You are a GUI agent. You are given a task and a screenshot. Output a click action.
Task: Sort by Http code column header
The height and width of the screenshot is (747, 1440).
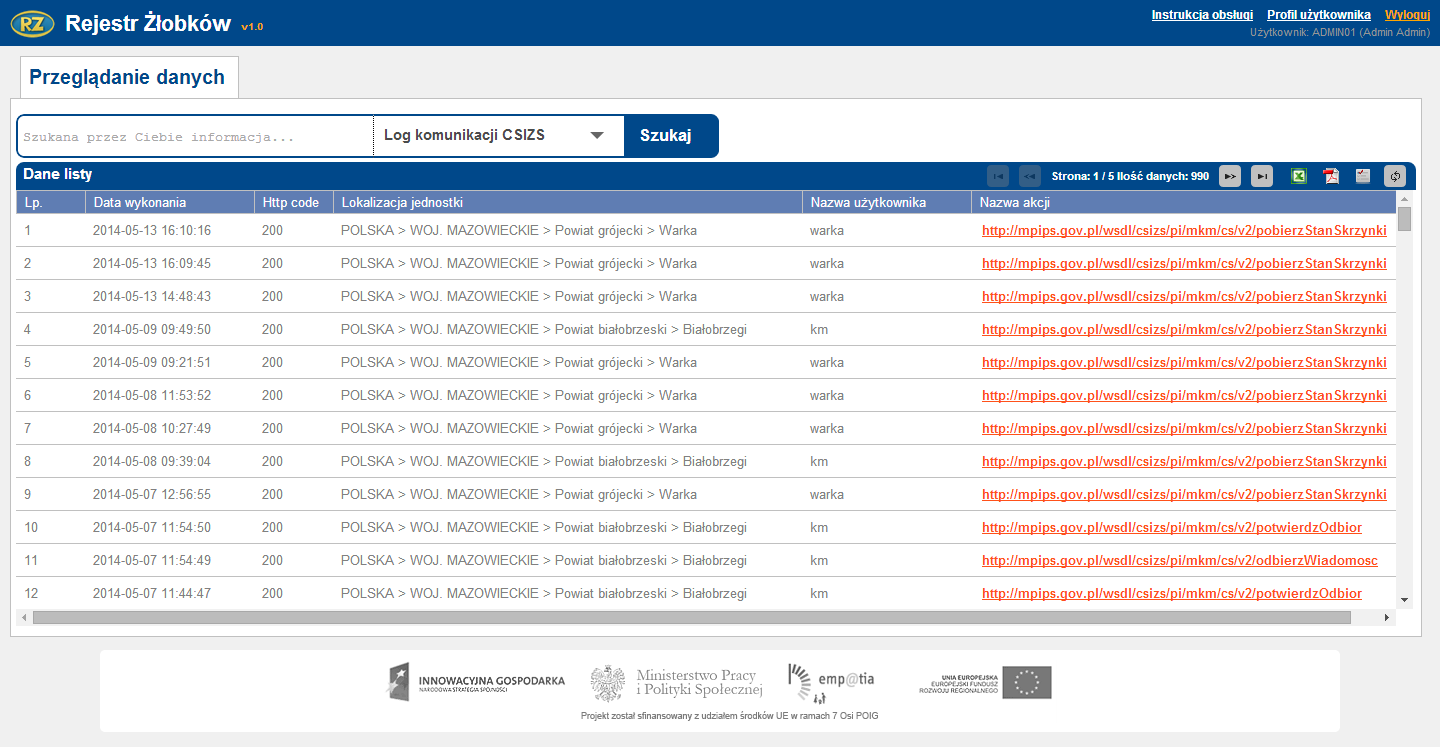(294, 202)
